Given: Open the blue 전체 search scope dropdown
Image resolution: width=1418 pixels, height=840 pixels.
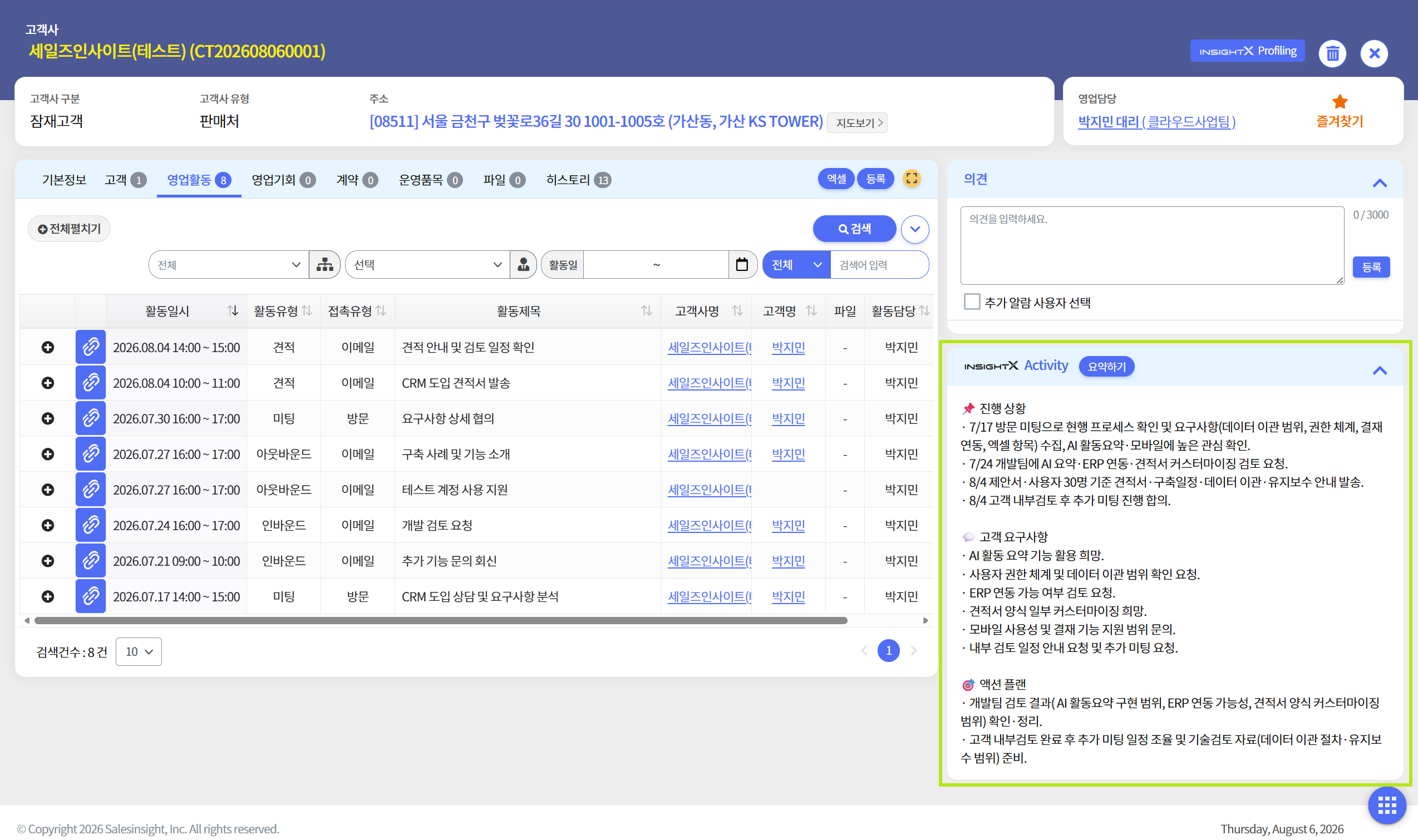Looking at the screenshot, I should [796, 264].
